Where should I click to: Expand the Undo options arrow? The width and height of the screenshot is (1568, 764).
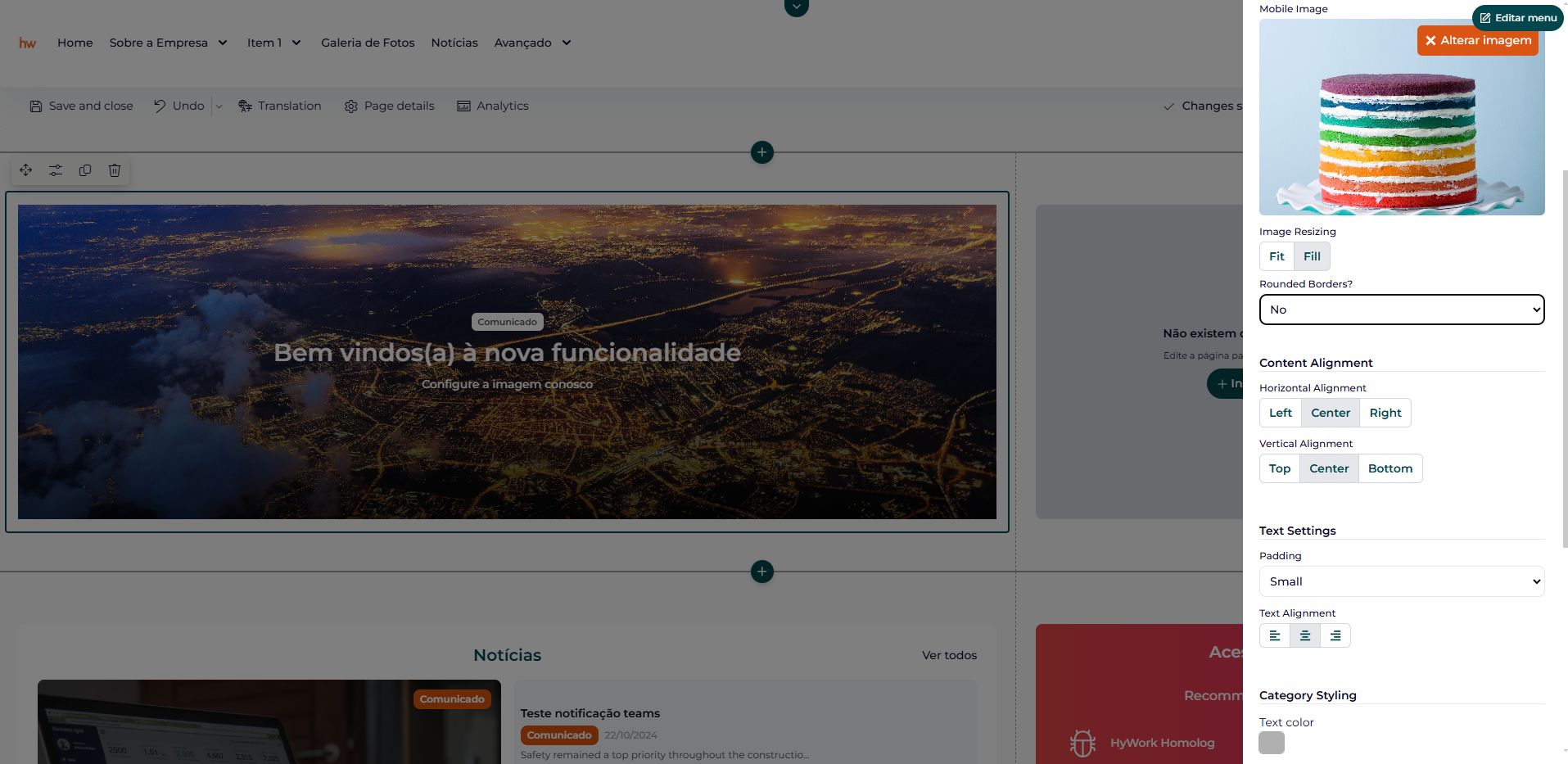click(219, 106)
